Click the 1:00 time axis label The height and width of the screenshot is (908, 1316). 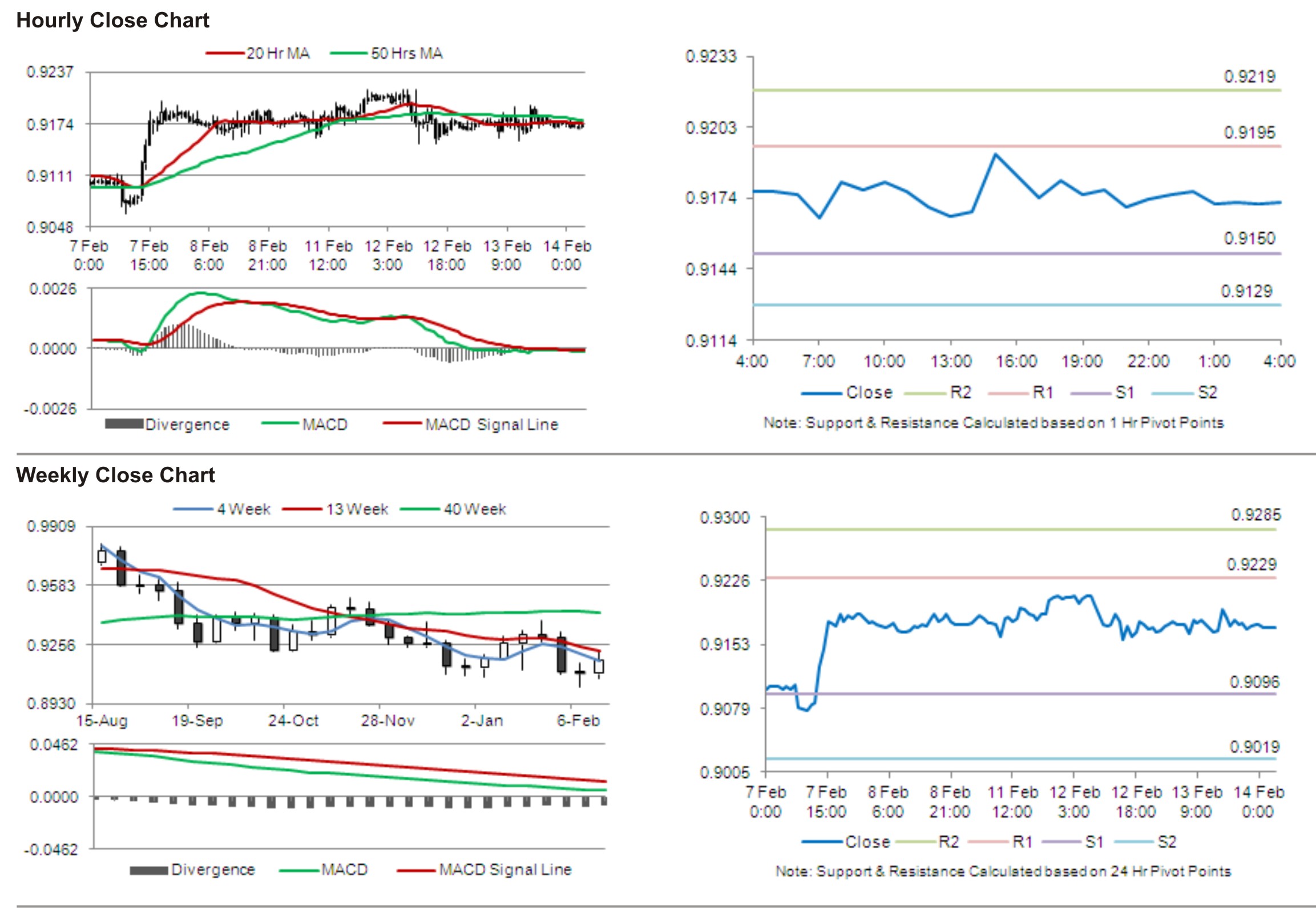1214,361
